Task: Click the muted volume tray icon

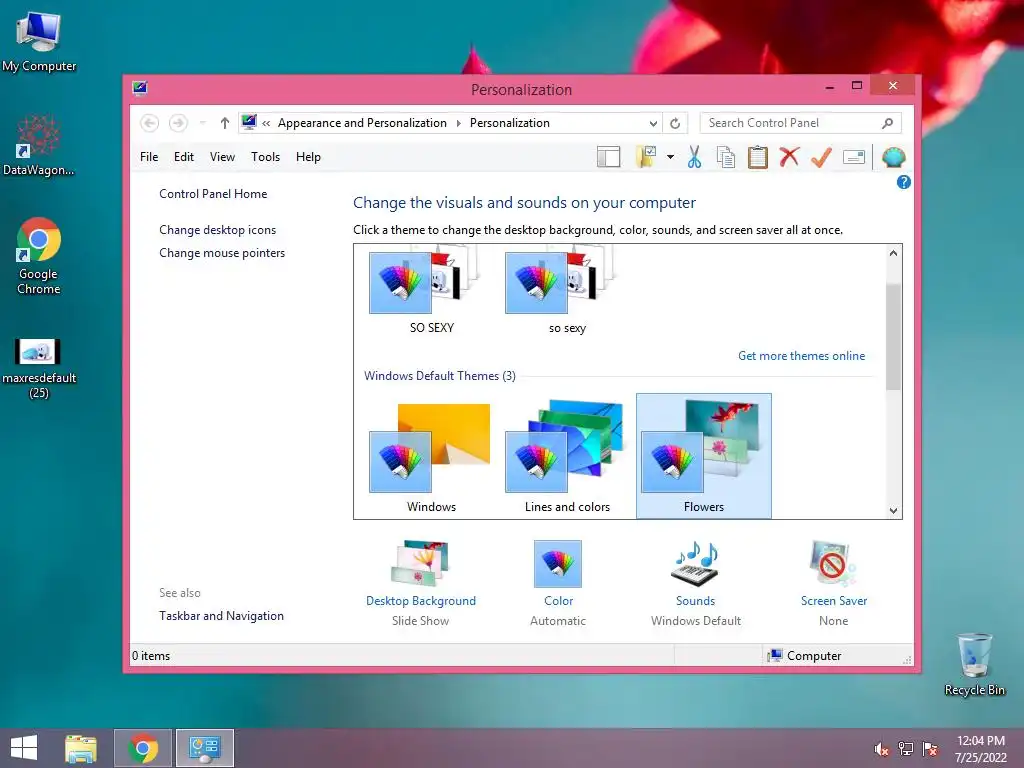Action: pos(881,749)
